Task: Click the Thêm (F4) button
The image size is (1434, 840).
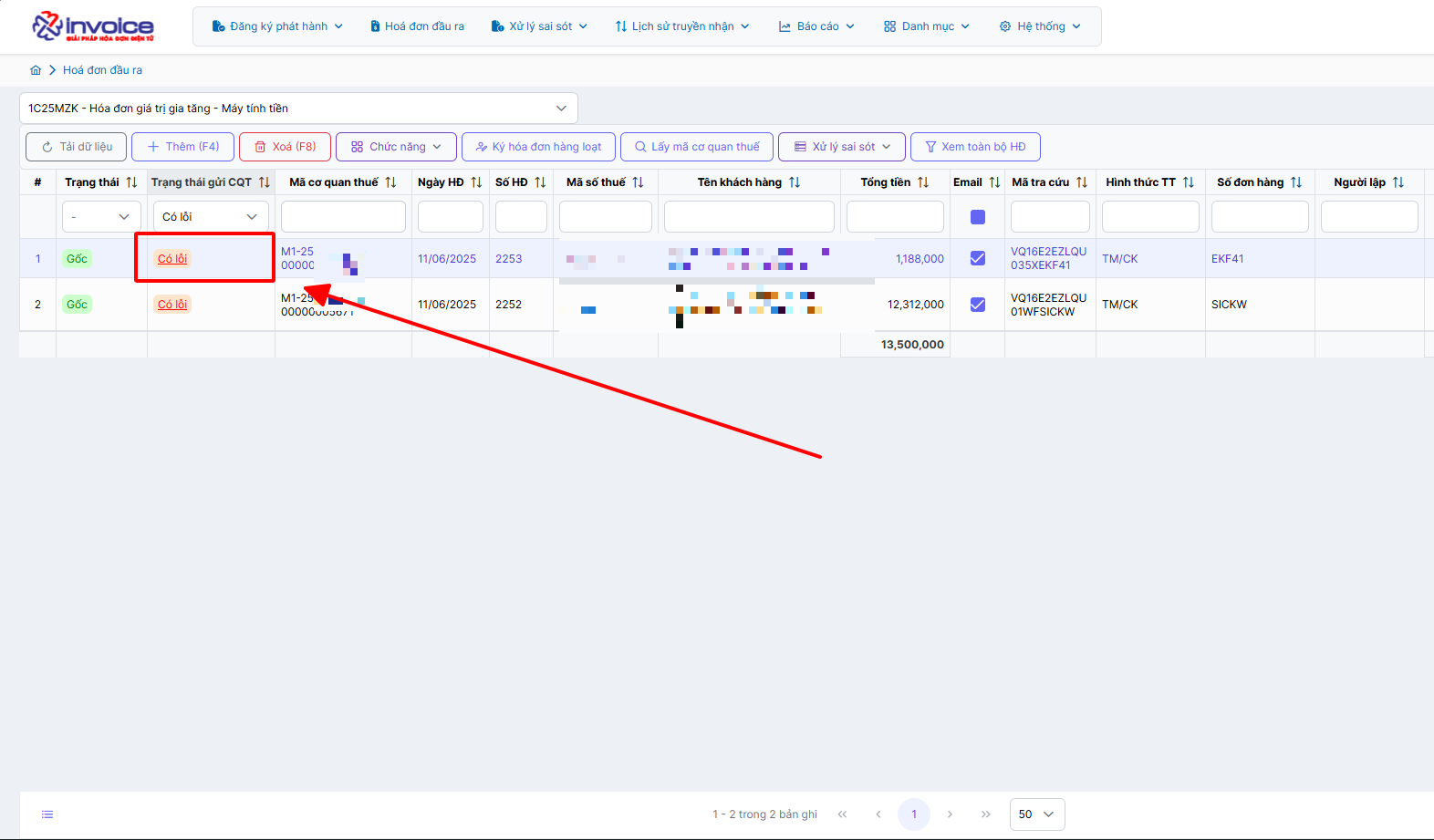Action: [182, 147]
